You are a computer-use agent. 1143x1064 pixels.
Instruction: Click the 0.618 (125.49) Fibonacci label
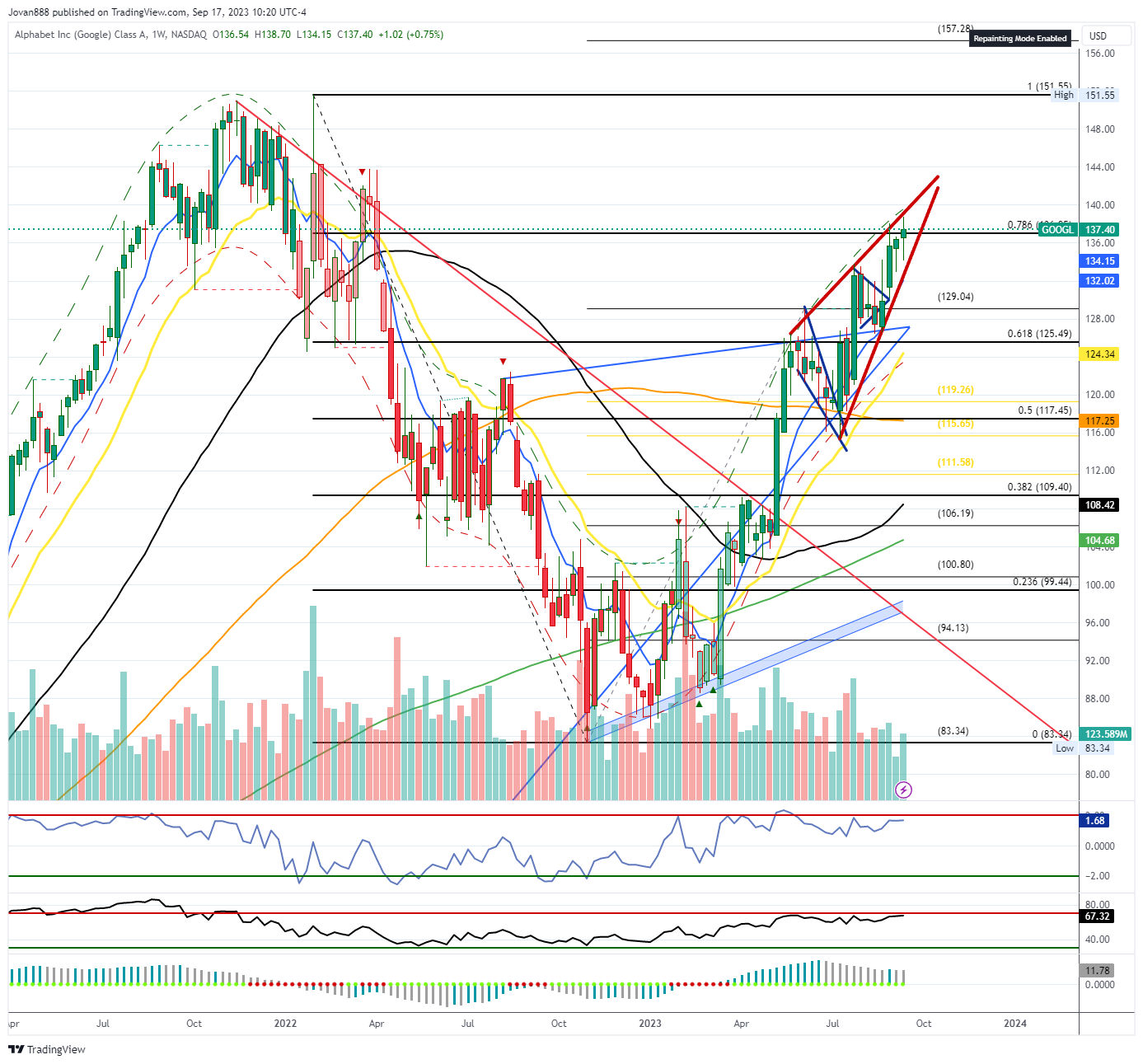(1039, 334)
